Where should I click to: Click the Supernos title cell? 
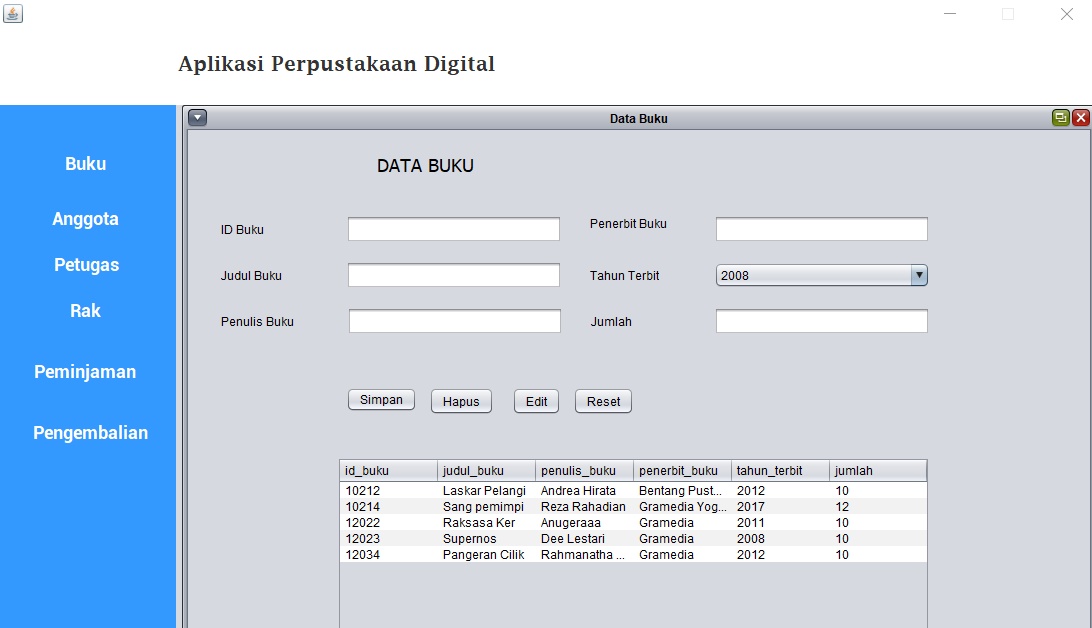(486, 538)
